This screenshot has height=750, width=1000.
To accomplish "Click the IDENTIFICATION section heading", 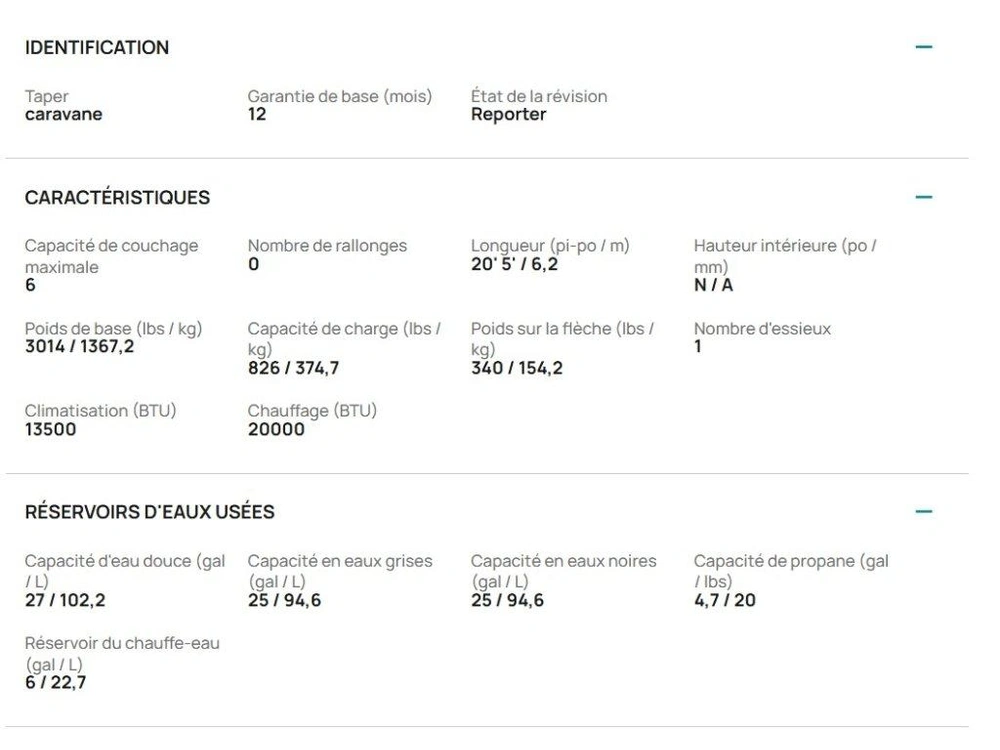I will [x=97, y=47].
